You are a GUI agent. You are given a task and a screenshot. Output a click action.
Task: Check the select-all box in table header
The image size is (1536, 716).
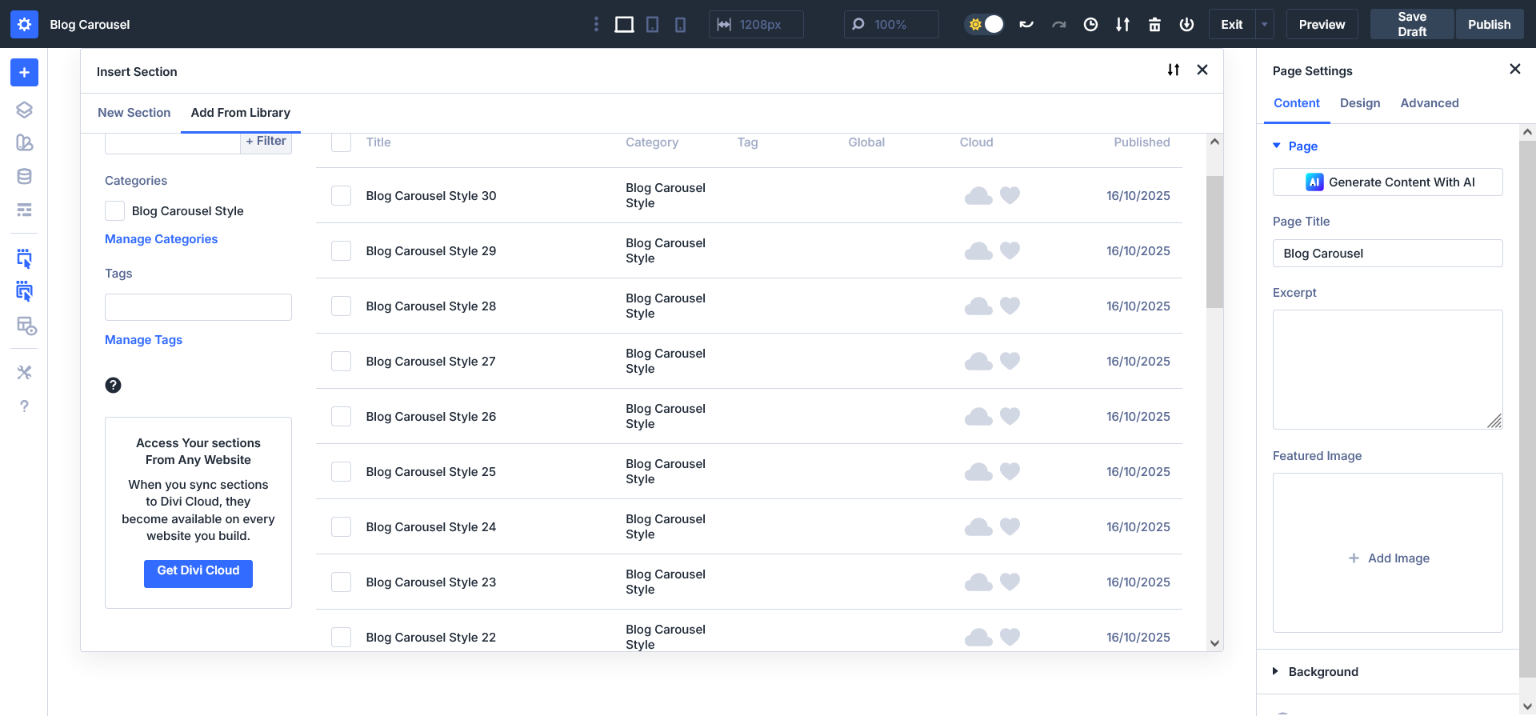[341, 142]
